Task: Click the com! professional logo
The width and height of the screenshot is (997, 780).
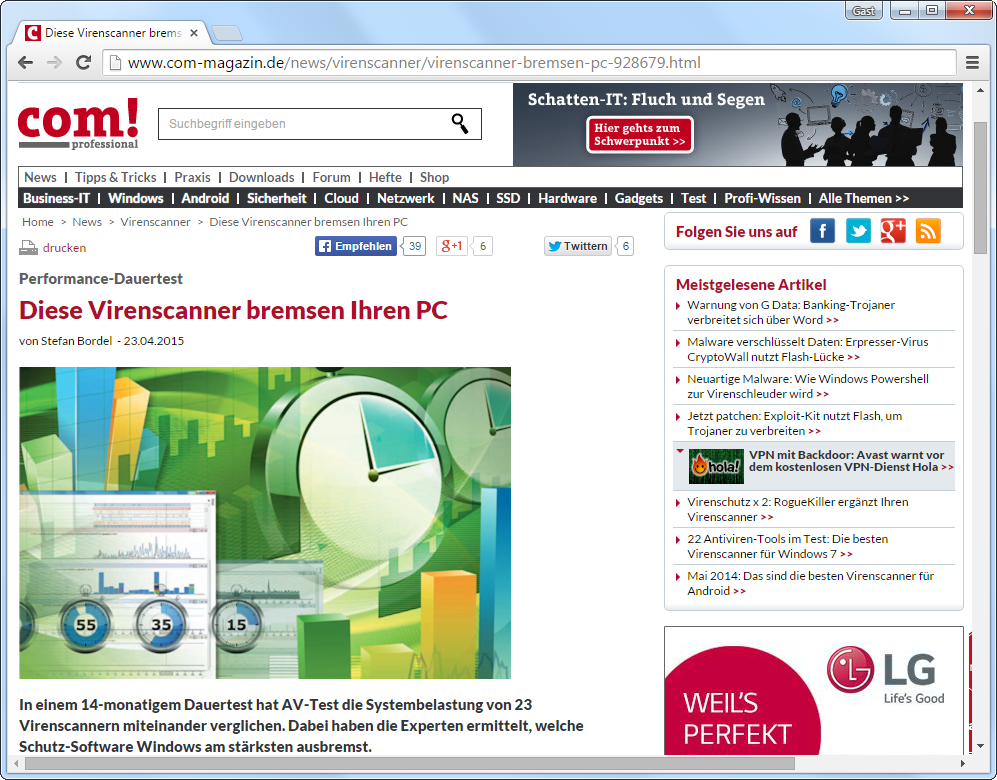Action: pyautogui.click(x=78, y=124)
